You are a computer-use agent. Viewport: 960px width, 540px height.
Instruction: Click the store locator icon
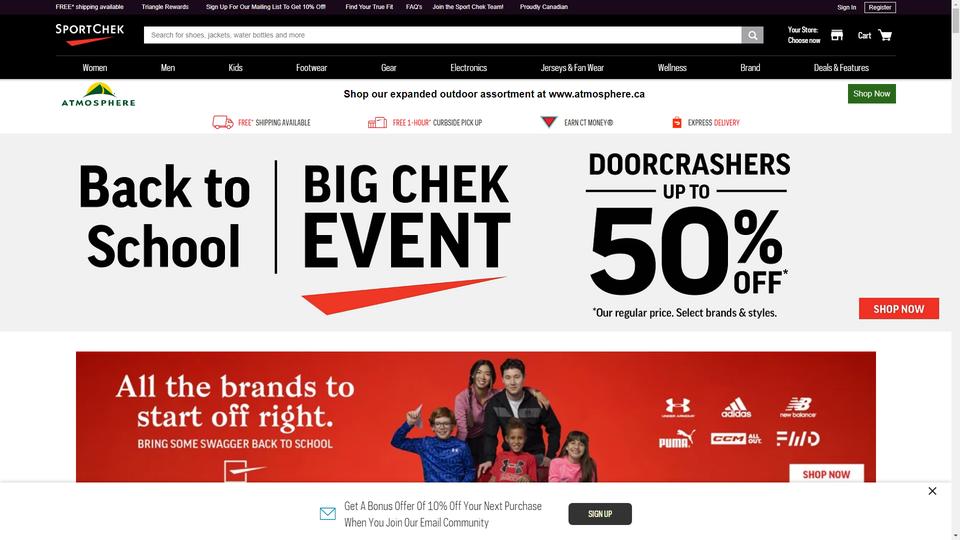pyautogui.click(x=836, y=35)
